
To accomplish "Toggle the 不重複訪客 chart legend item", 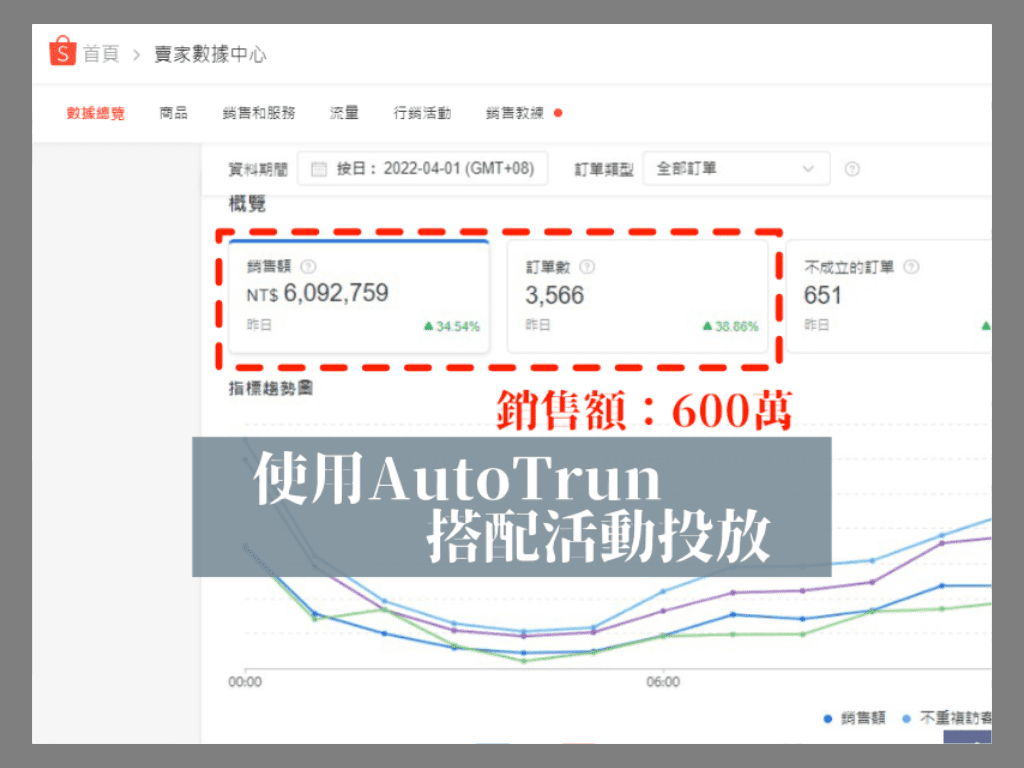I will click(x=946, y=718).
